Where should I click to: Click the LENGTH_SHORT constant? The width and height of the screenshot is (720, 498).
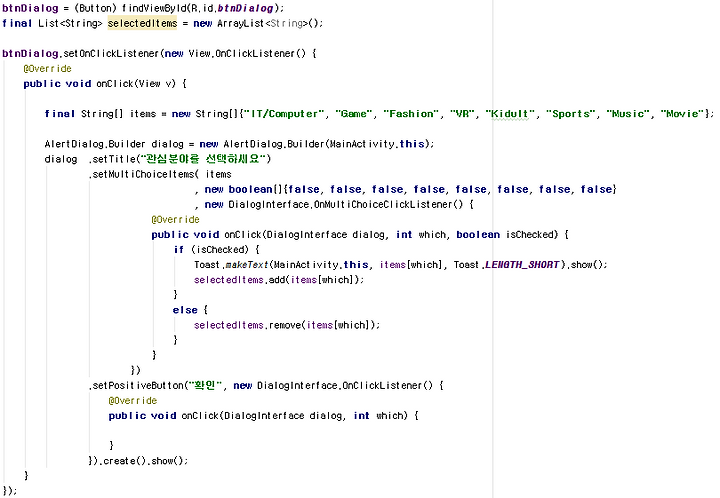click(x=522, y=264)
